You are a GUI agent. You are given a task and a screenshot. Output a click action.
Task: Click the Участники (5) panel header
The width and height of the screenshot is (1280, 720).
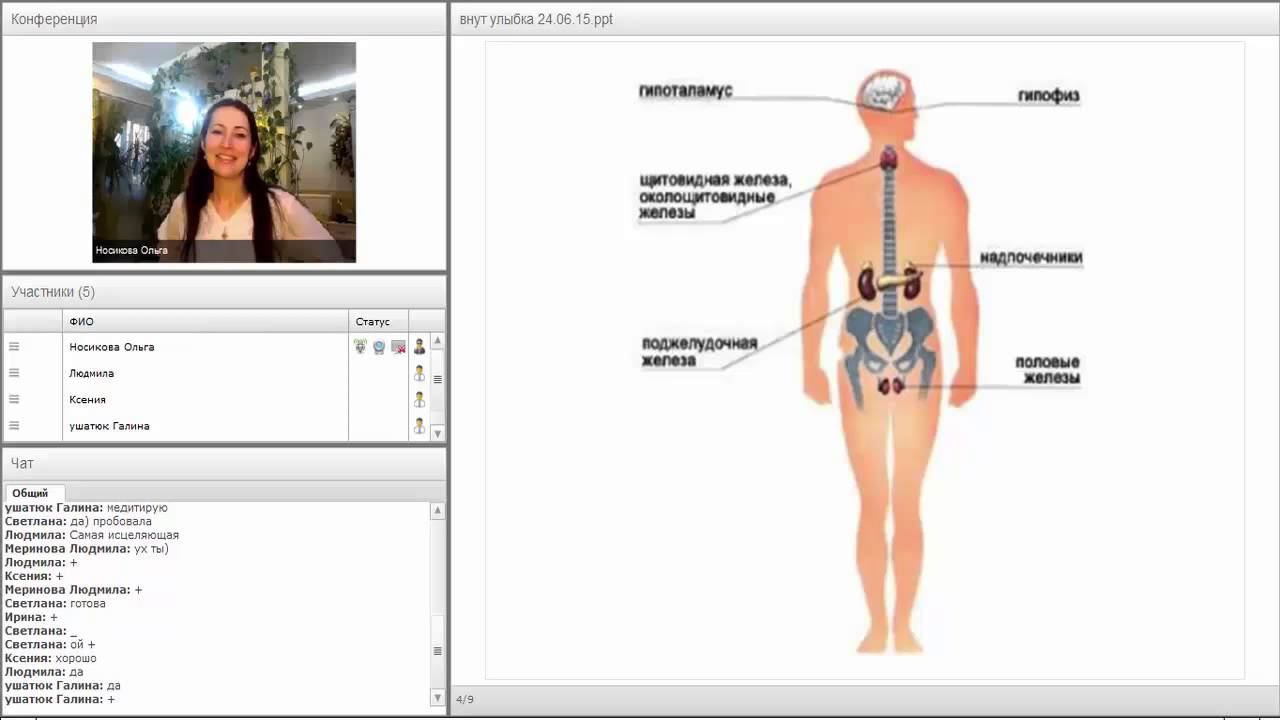[x=224, y=292]
